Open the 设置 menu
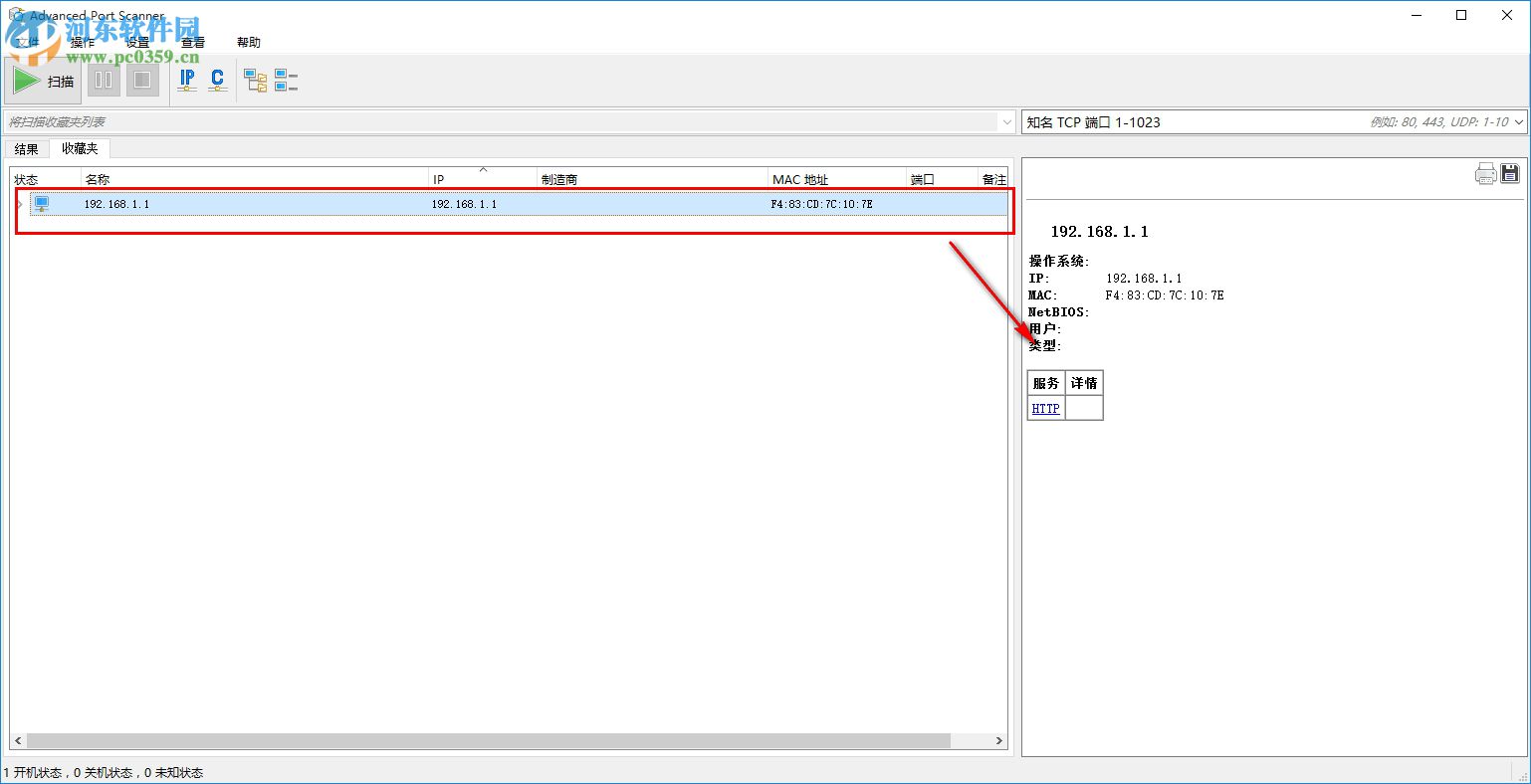Viewport: 1531px width, 784px height. click(x=136, y=42)
